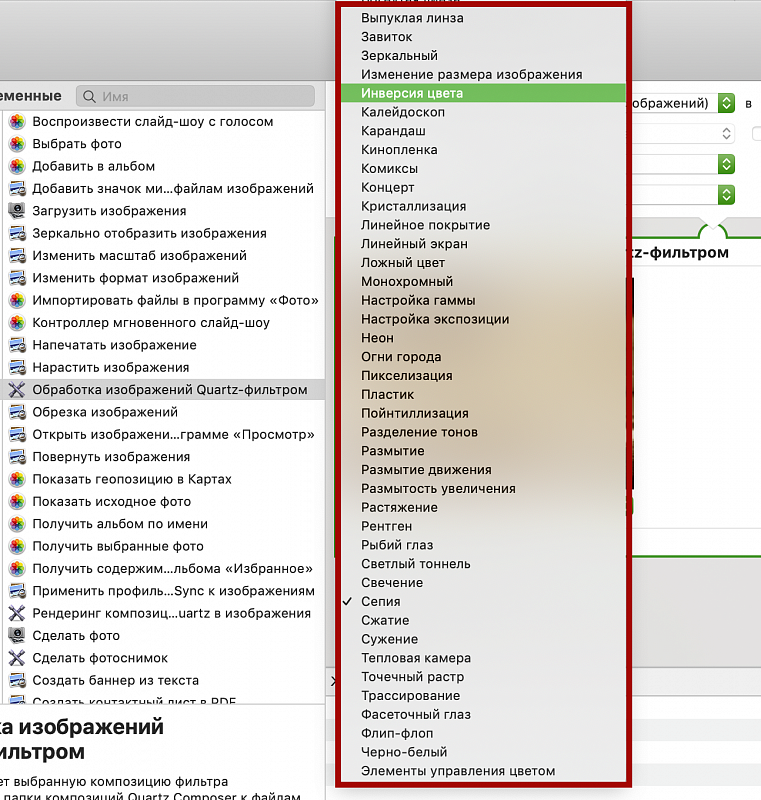Click the icon beside Нарастить изображения
Viewport: 761px width, 800px height.
click(17, 367)
